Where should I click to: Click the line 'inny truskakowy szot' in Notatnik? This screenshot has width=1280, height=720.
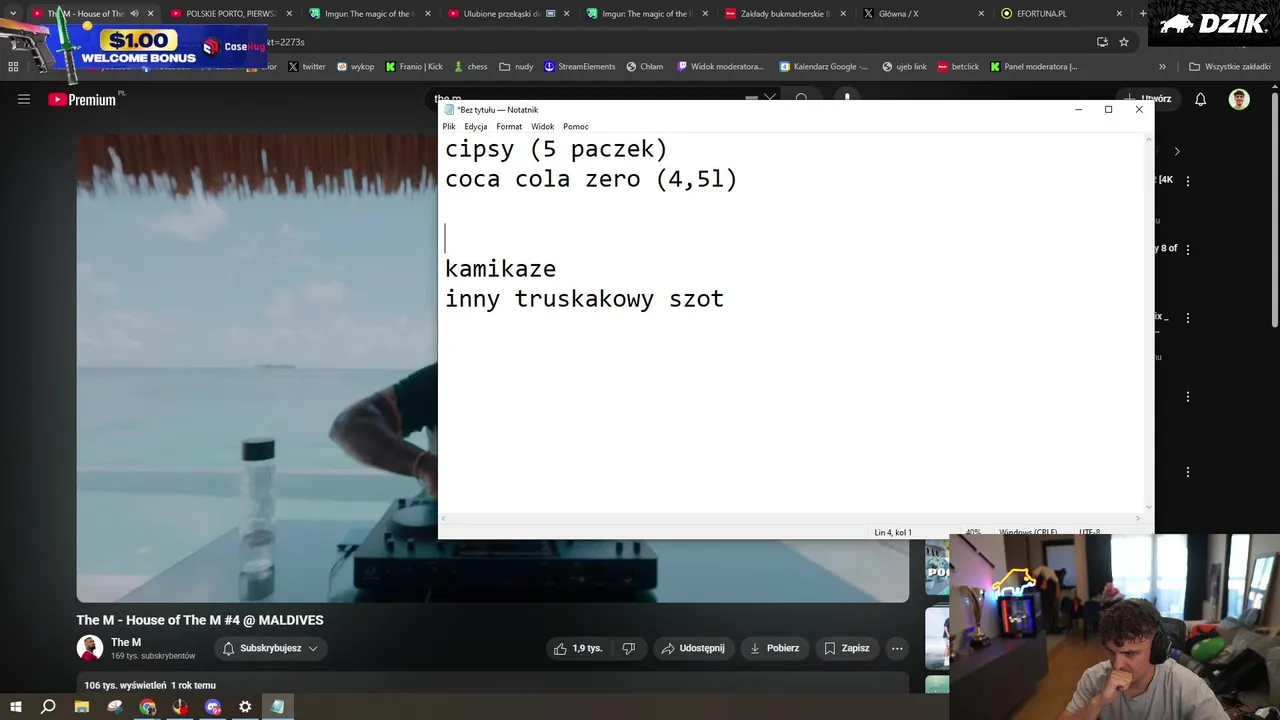point(584,299)
